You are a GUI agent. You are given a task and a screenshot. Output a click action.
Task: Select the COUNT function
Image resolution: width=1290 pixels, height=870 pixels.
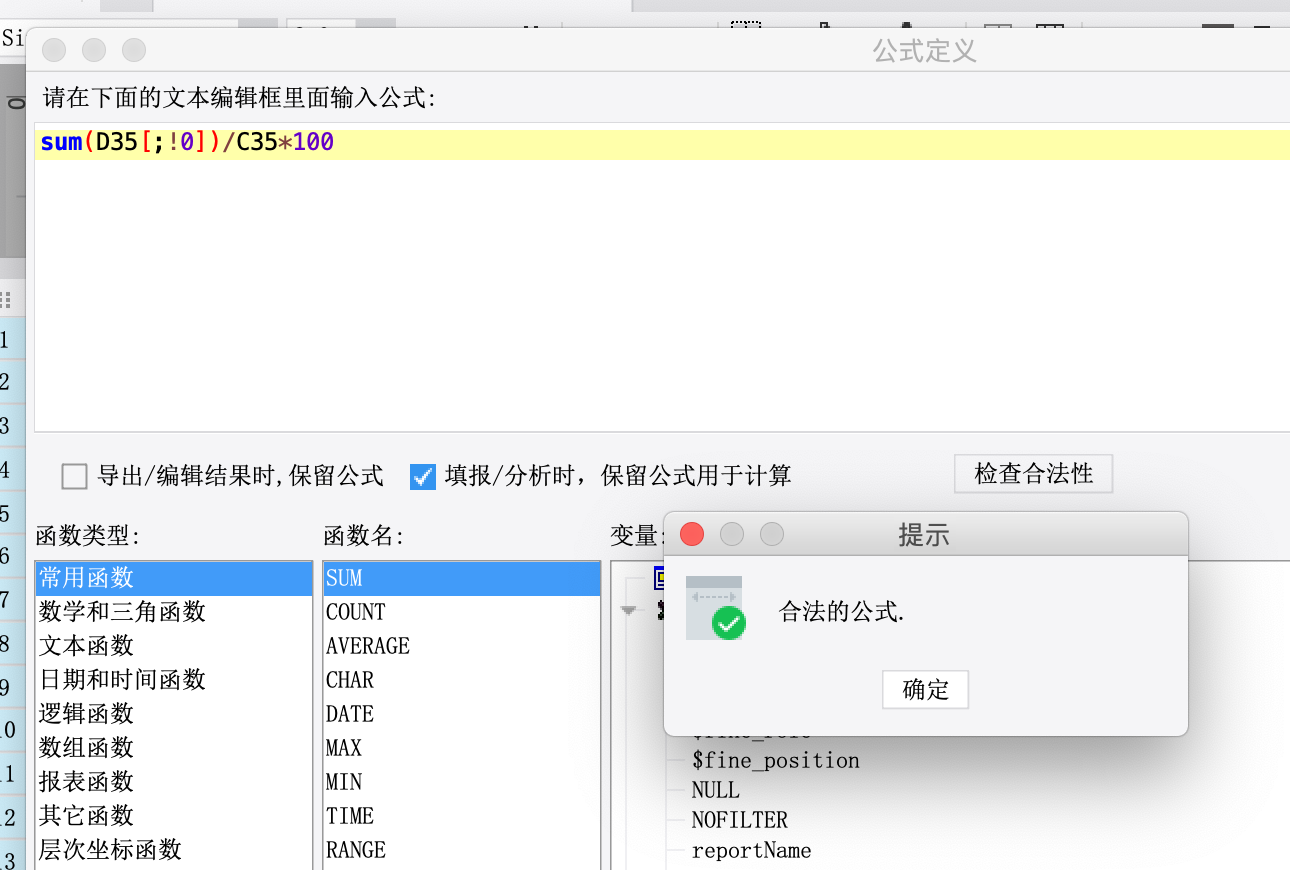pos(462,612)
